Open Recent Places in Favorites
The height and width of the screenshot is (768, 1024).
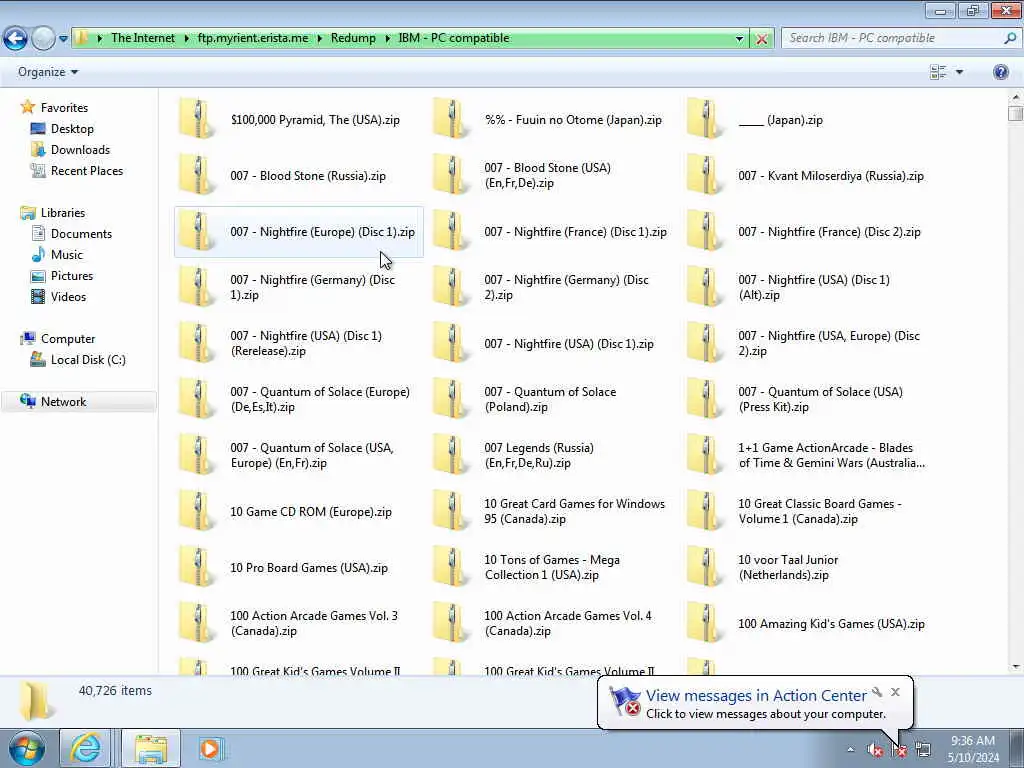tap(87, 170)
